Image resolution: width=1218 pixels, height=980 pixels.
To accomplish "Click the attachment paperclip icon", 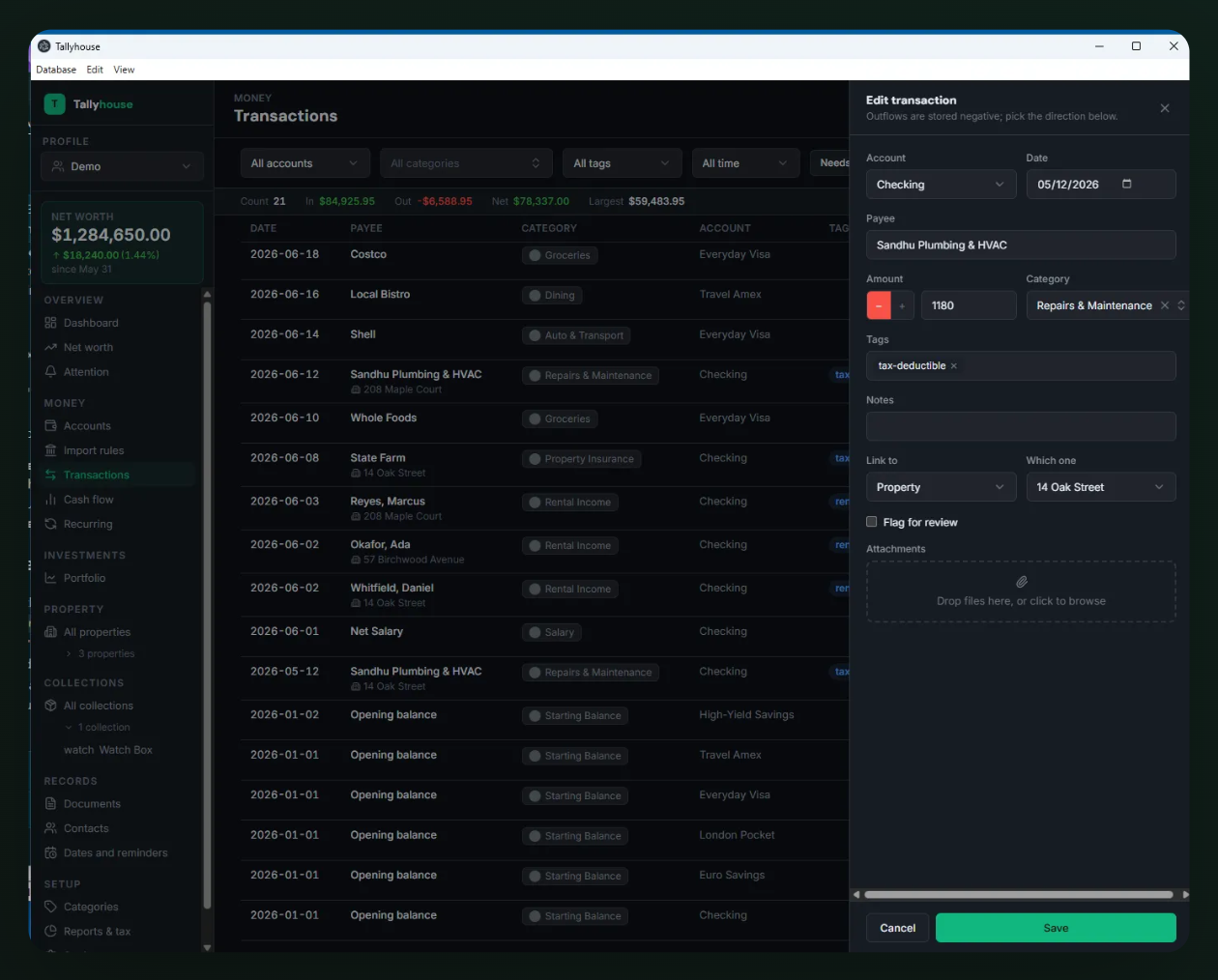I will pos(1021,582).
